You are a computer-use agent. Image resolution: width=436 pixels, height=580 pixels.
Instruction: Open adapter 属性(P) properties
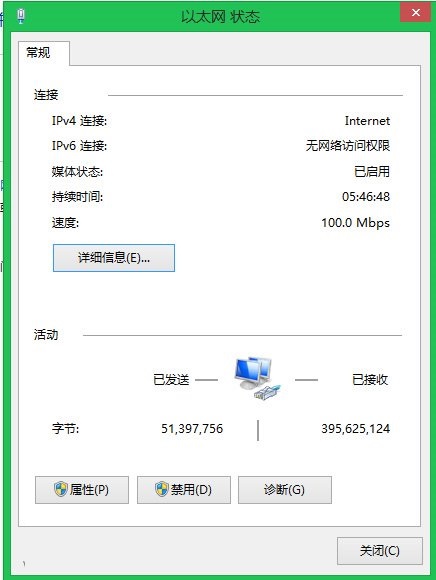click(82, 490)
